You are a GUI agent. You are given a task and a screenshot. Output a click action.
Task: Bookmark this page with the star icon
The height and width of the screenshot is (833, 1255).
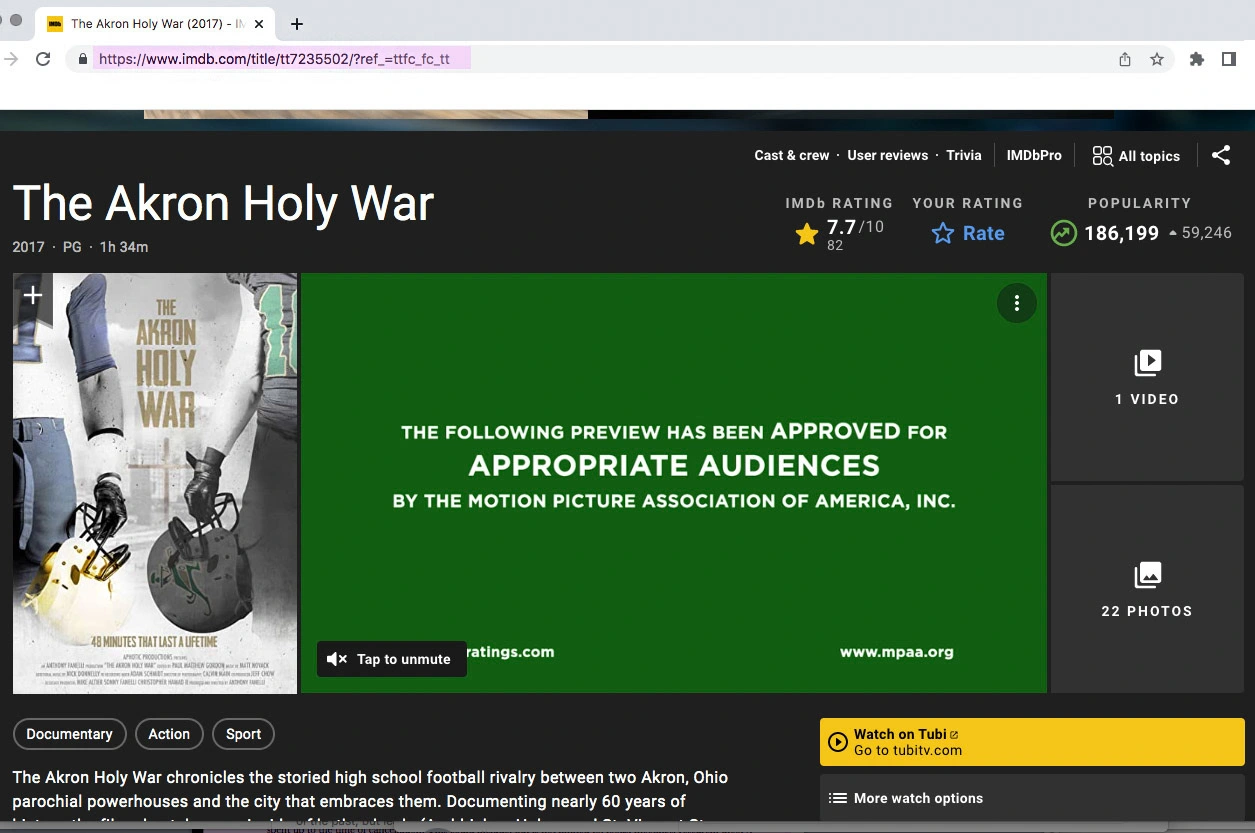[x=1157, y=59]
